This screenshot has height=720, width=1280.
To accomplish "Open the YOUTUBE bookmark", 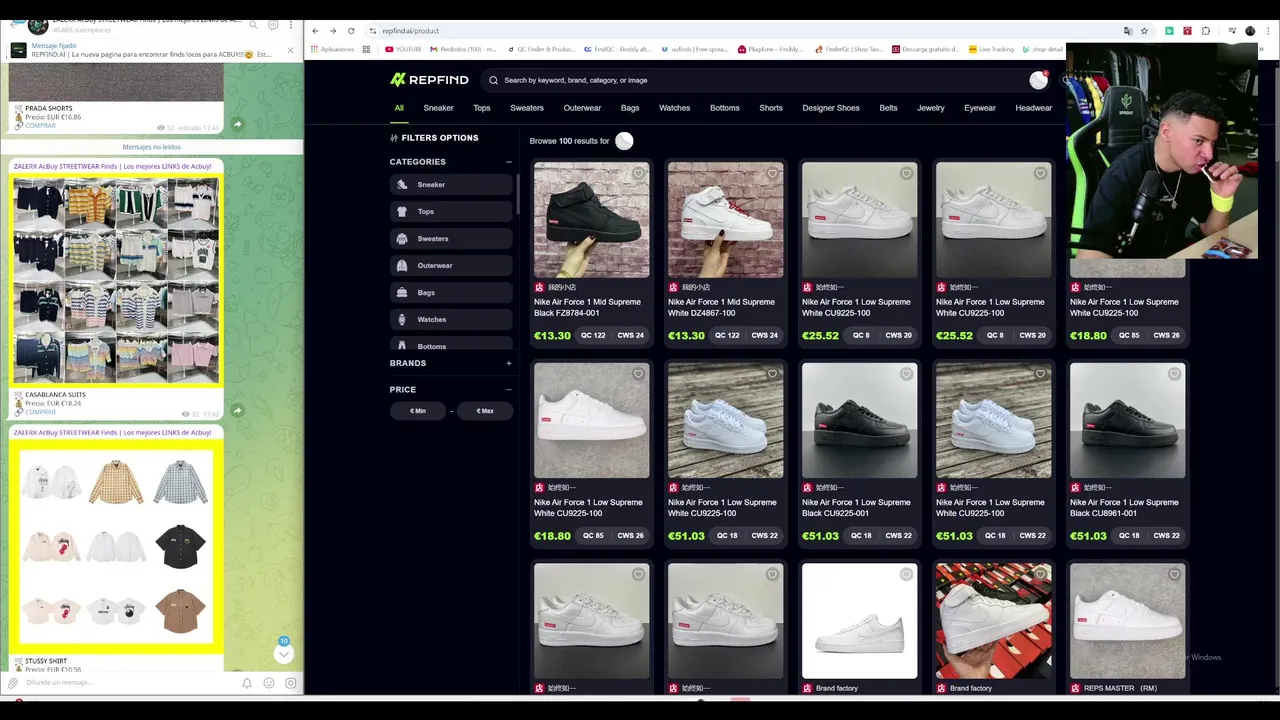I will point(403,49).
